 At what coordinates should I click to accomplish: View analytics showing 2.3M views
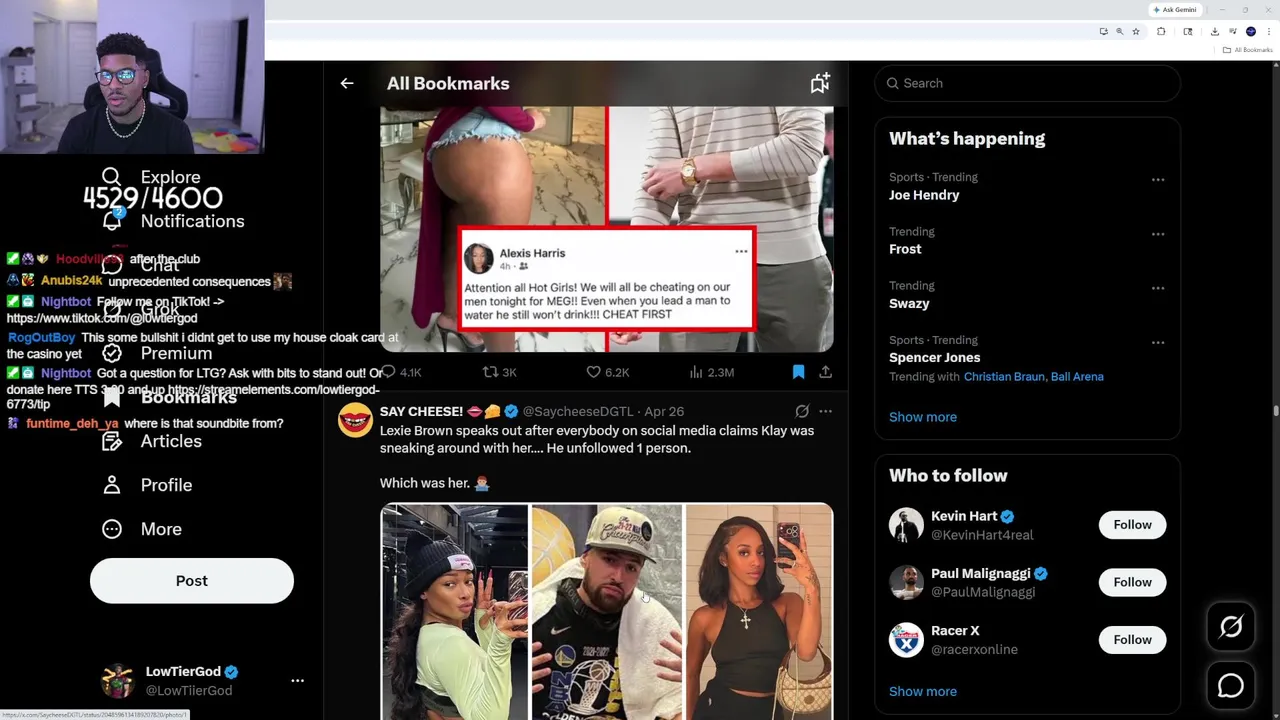coord(711,372)
